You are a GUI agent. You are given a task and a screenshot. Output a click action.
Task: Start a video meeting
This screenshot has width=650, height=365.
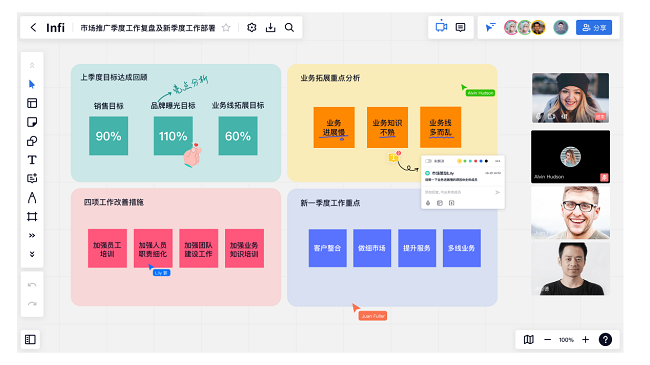pos(441,27)
